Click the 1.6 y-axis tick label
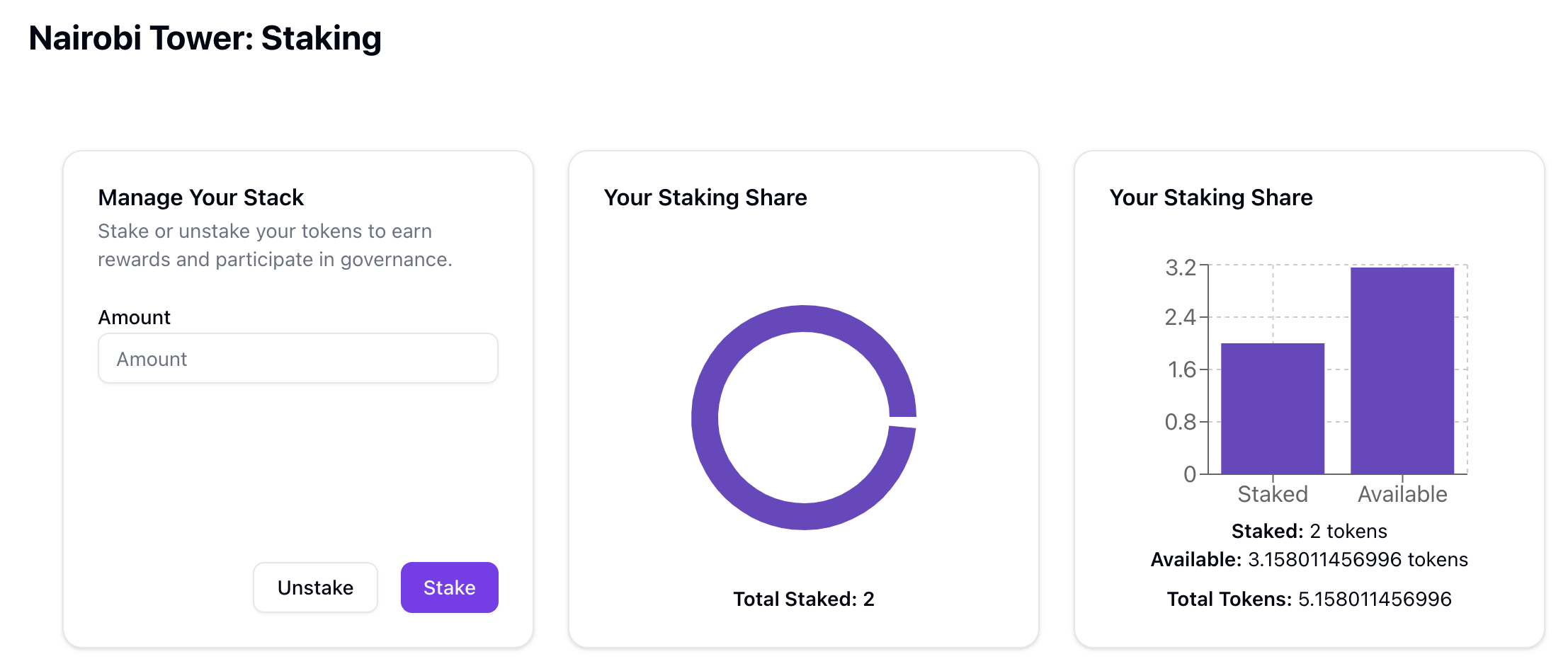Image resolution: width=1568 pixels, height=671 pixels. pos(1181,369)
